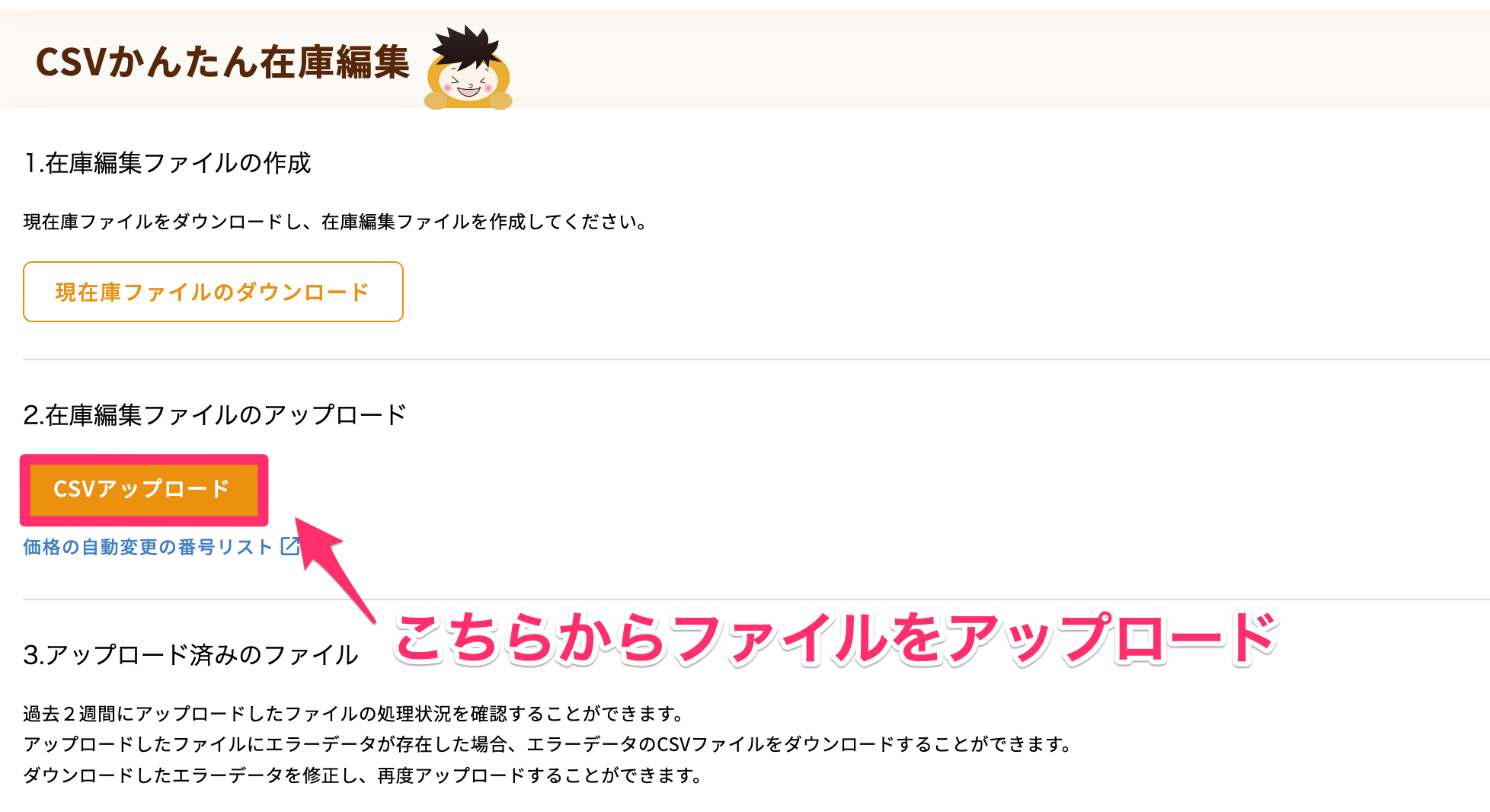Click the 現在庫ファイルのダウンロード button
Image resolution: width=1490 pixels, height=812 pixels.
point(213,292)
